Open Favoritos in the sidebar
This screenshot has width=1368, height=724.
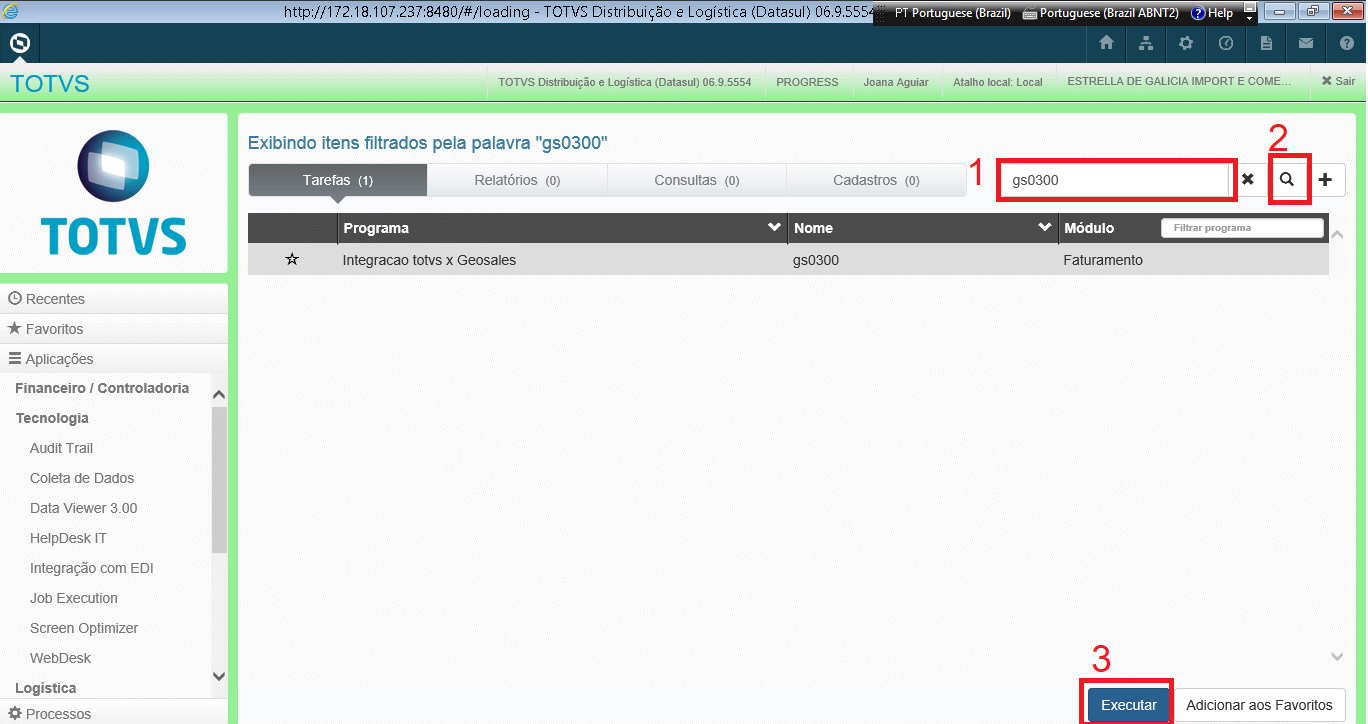[114, 329]
